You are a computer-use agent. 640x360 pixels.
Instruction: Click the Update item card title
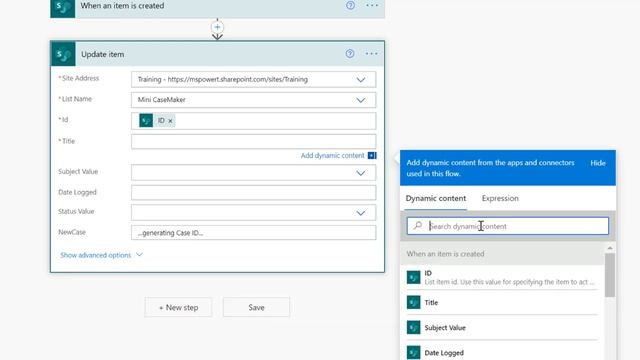102,54
